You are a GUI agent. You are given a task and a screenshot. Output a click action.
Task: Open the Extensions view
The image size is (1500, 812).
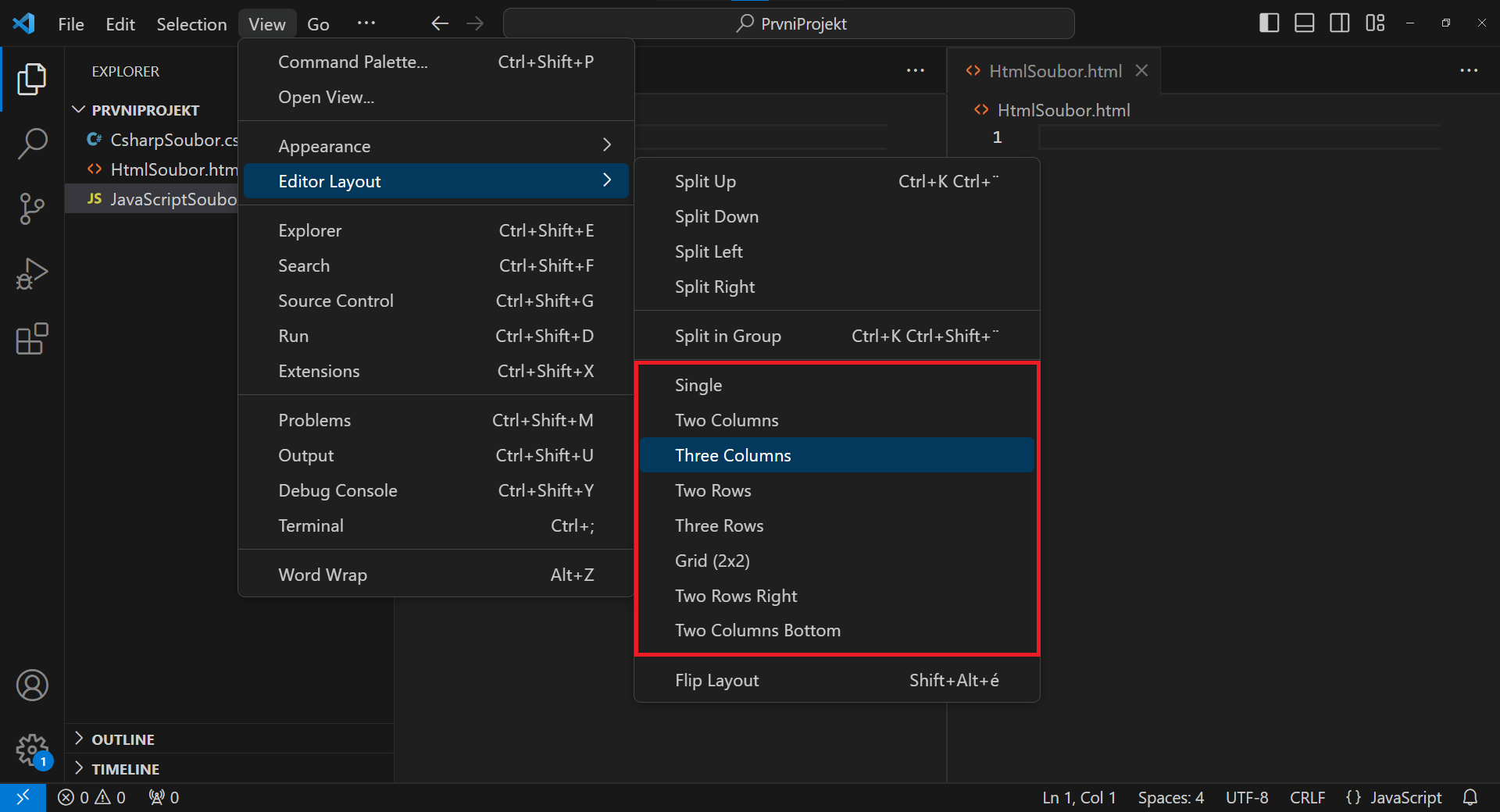click(32, 338)
